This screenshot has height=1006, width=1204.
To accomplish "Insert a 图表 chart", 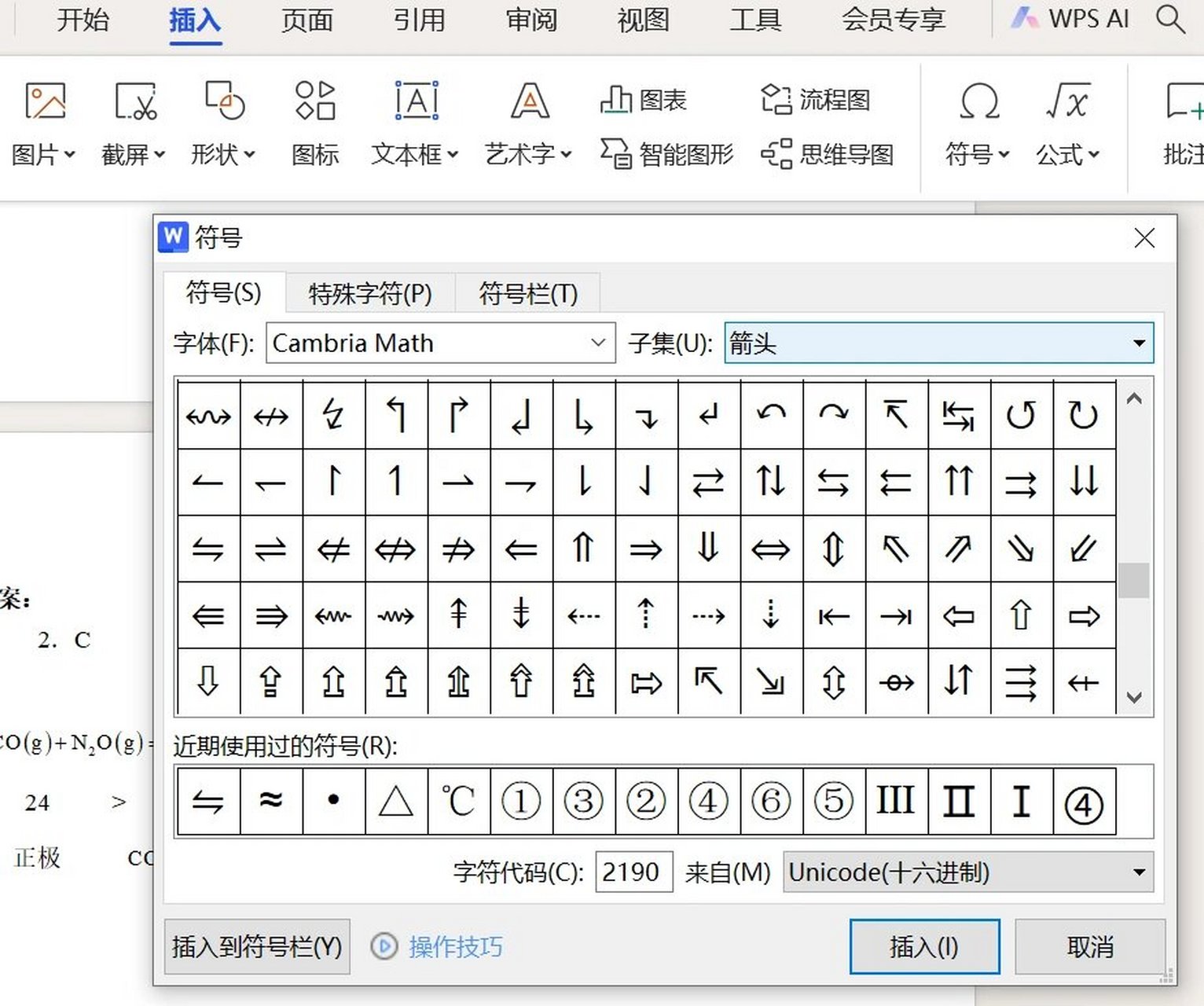I will click(x=643, y=100).
